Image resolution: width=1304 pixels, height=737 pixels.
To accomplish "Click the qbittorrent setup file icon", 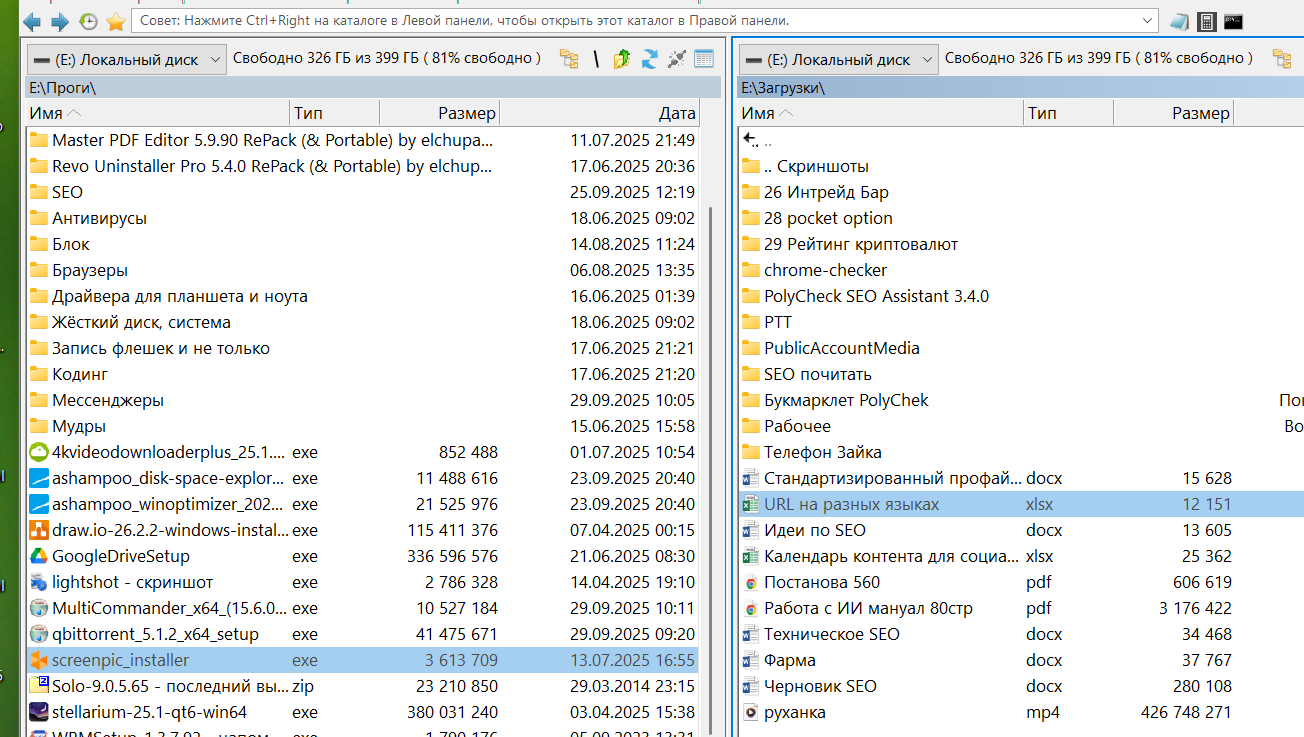I will click(39, 634).
